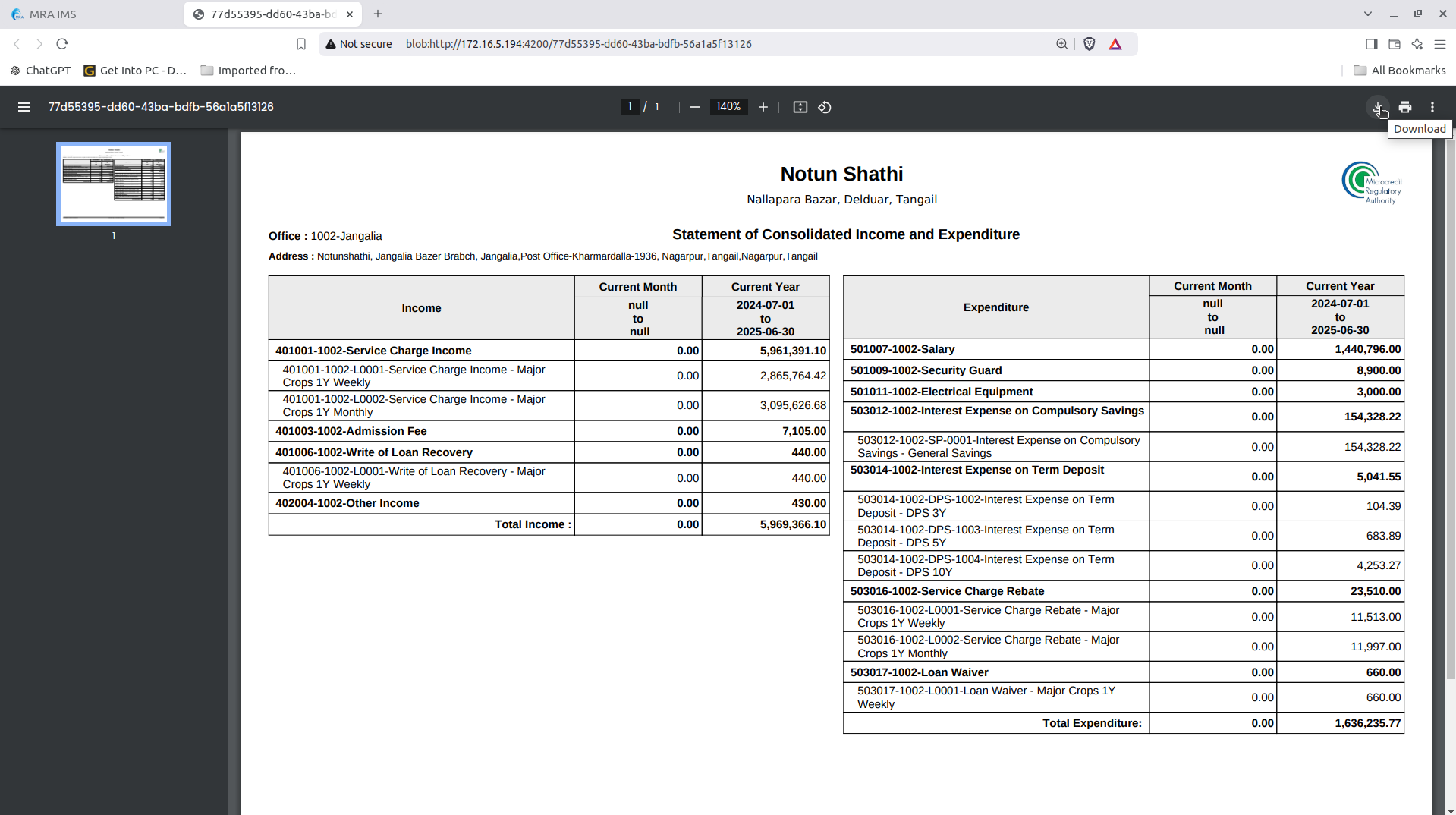Click the Total Expenditure 1,636,235.77 value

click(x=1368, y=723)
